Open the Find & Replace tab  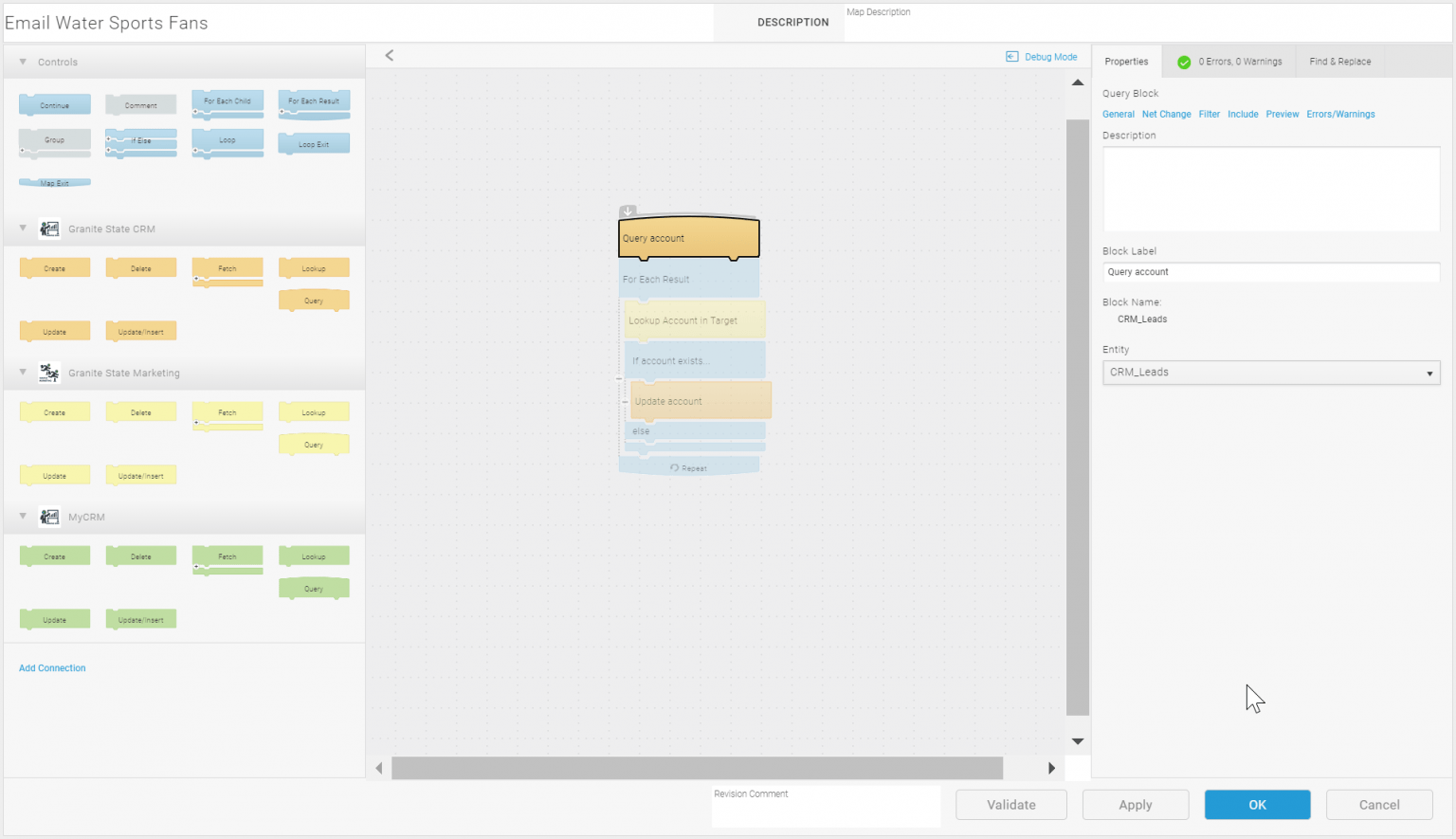1339,61
